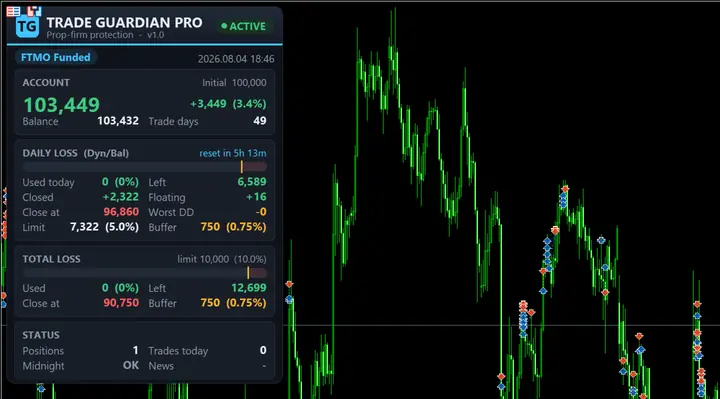The width and height of the screenshot is (720, 399).
Task: Click the Limit value 7,322 (5.0%)
Action: click(x=104, y=227)
